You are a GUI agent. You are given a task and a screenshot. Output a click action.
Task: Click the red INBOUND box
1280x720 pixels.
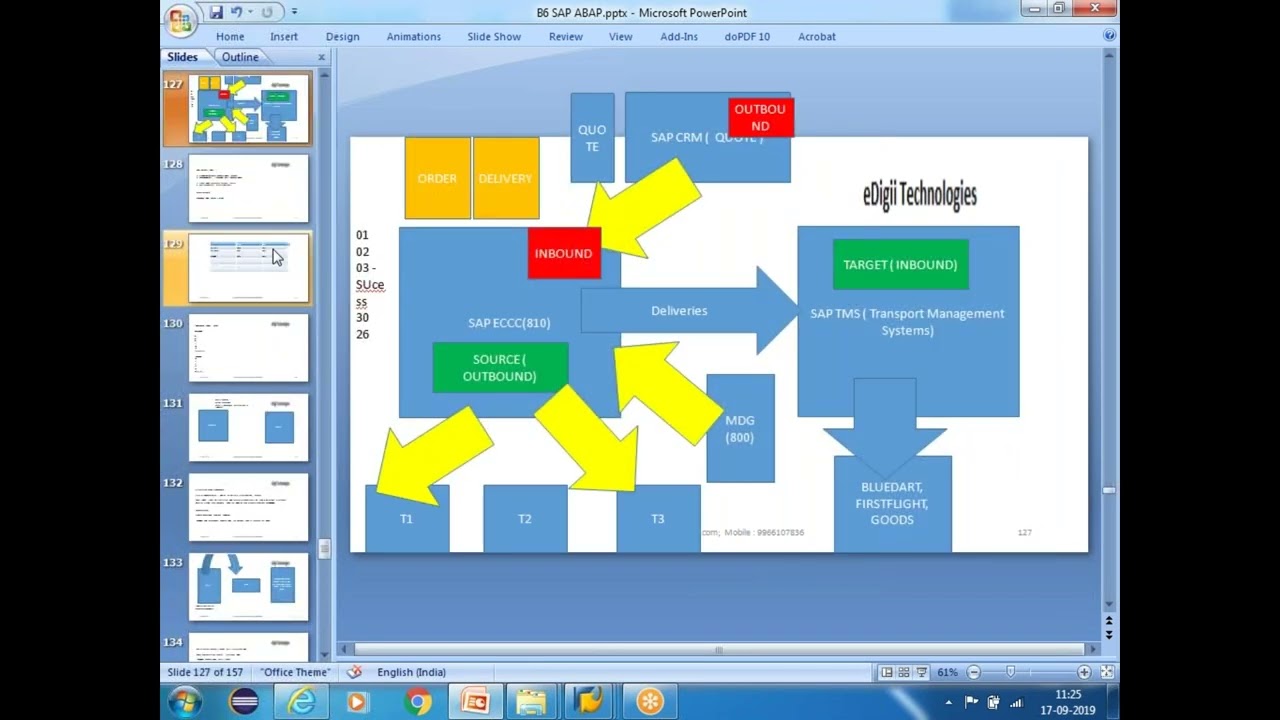click(564, 253)
